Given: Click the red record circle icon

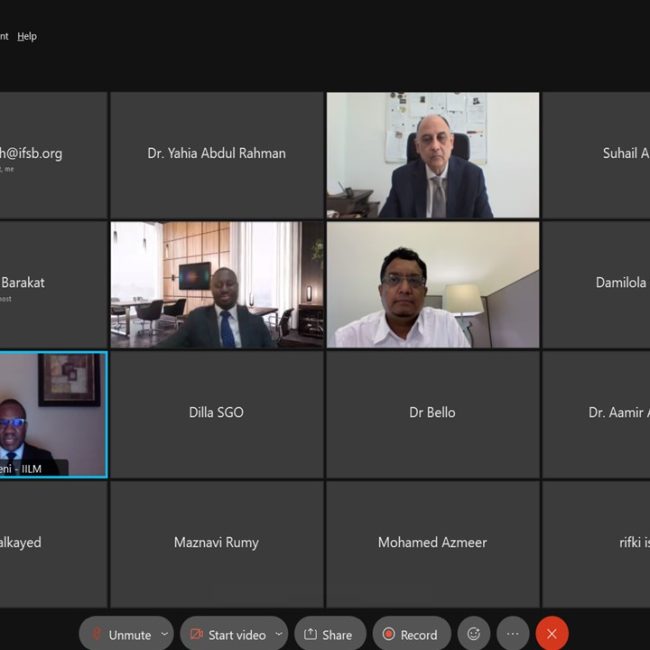Looking at the screenshot, I should tap(389, 634).
